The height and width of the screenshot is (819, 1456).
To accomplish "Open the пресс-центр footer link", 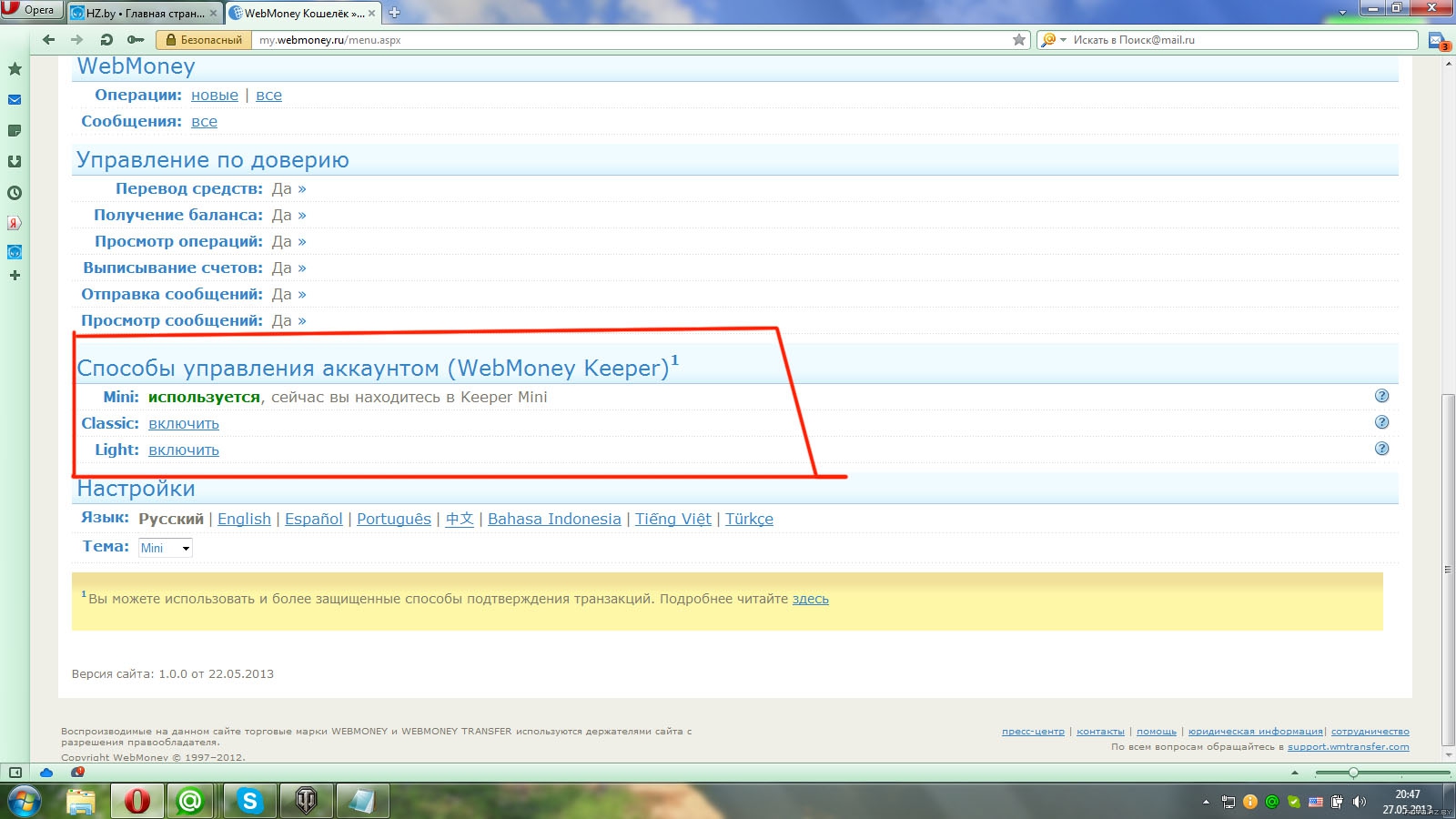I will click(1033, 732).
